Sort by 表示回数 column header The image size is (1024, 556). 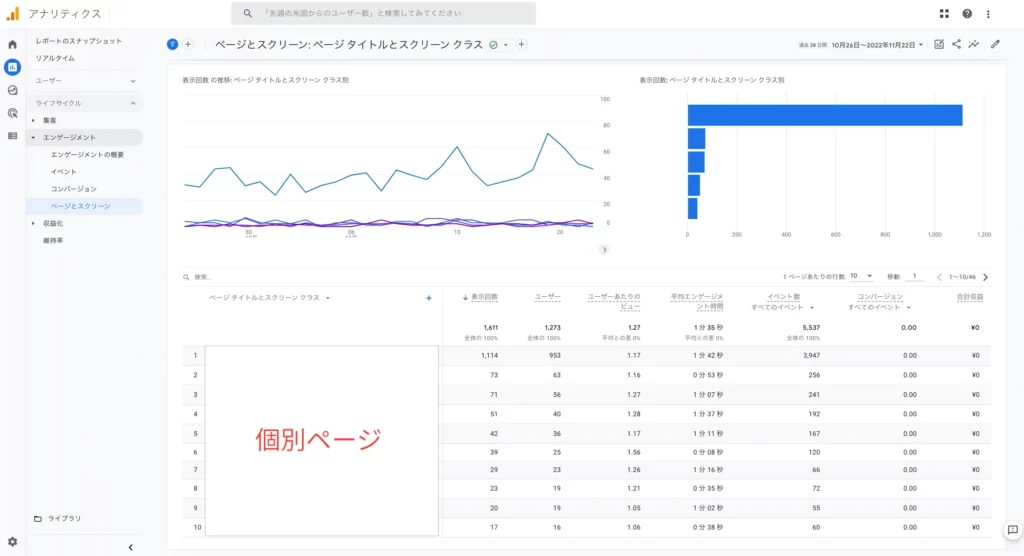(x=484, y=297)
